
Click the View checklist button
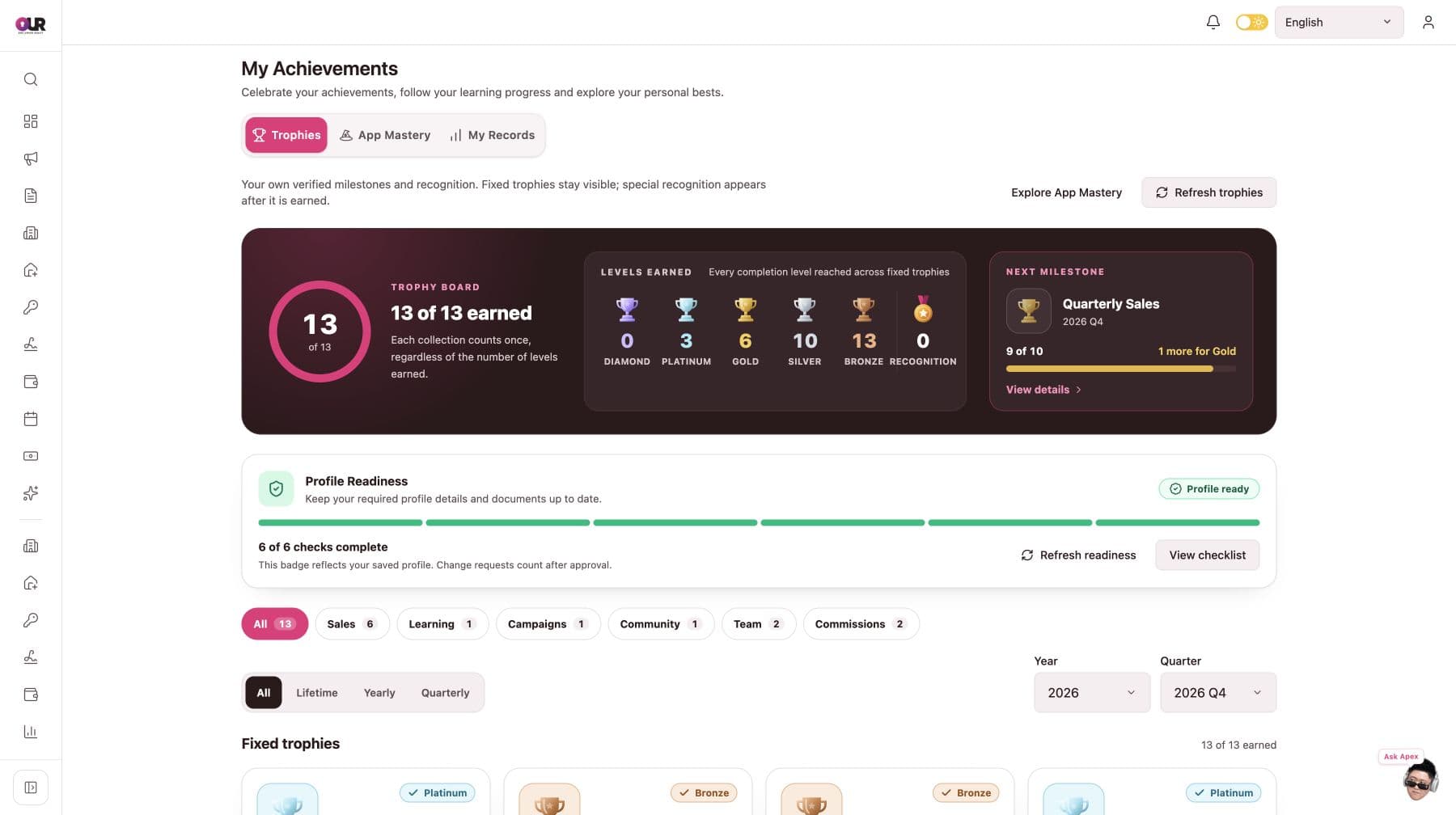(x=1207, y=555)
